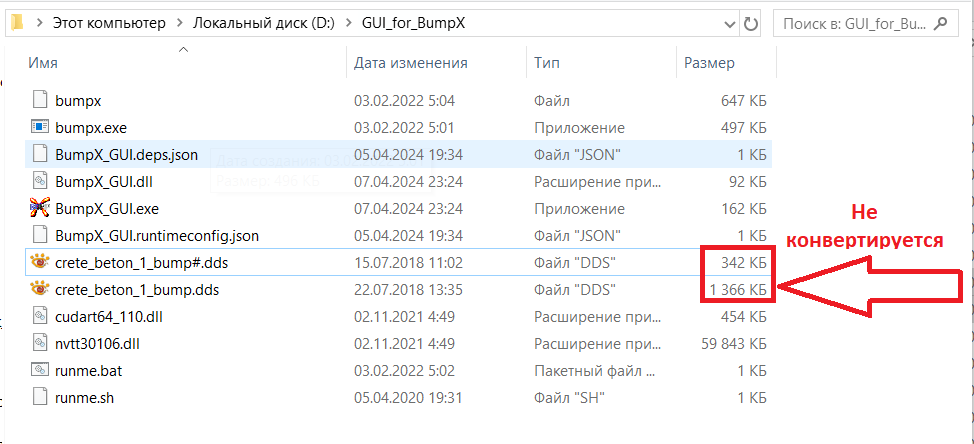Expand the chevron before Этот компьютер
The image size is (974, 444).
40,24
